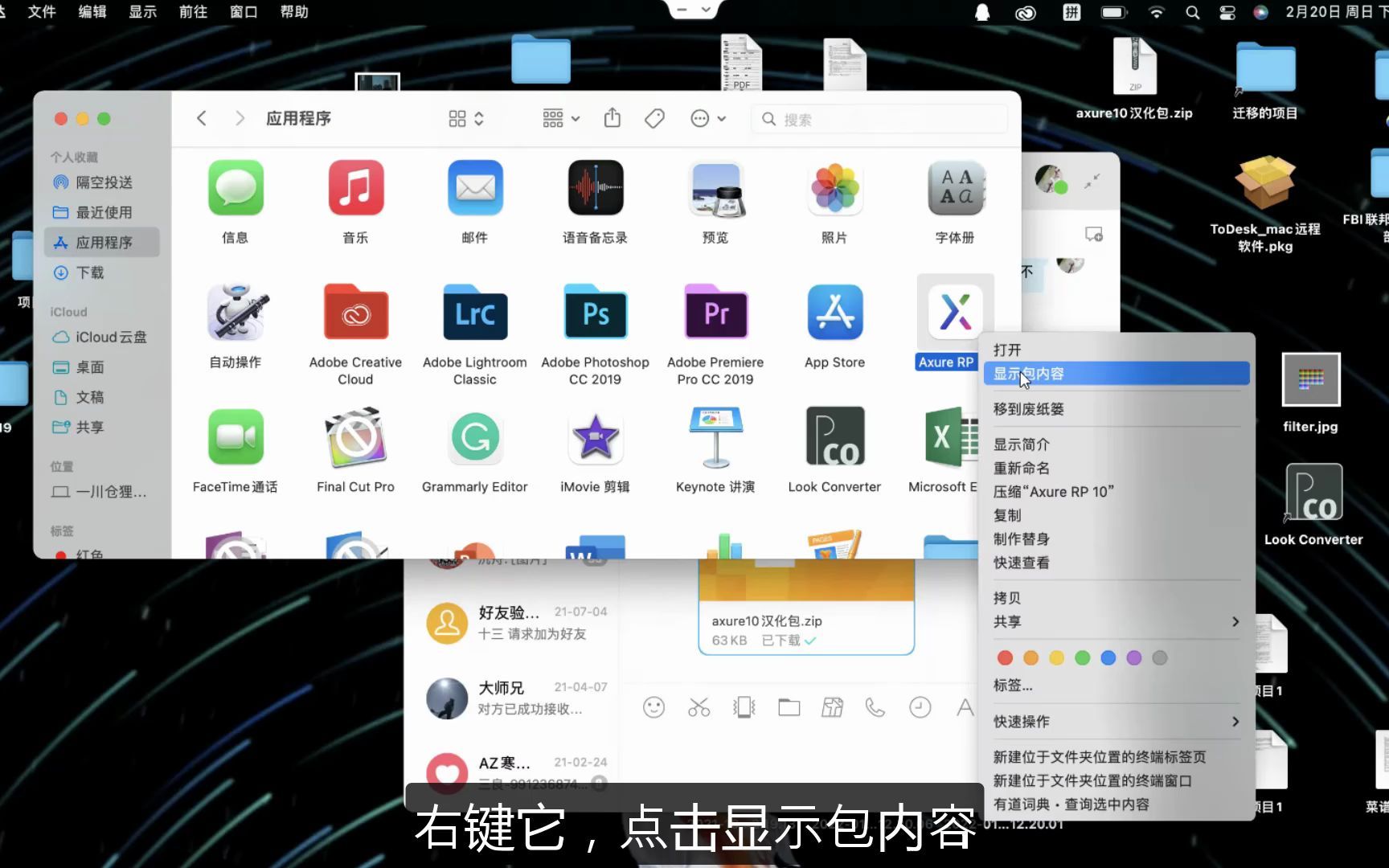The image size is (1389, 868).
Task: Open the 信息 Messages app icon
Action: (236, 188)
